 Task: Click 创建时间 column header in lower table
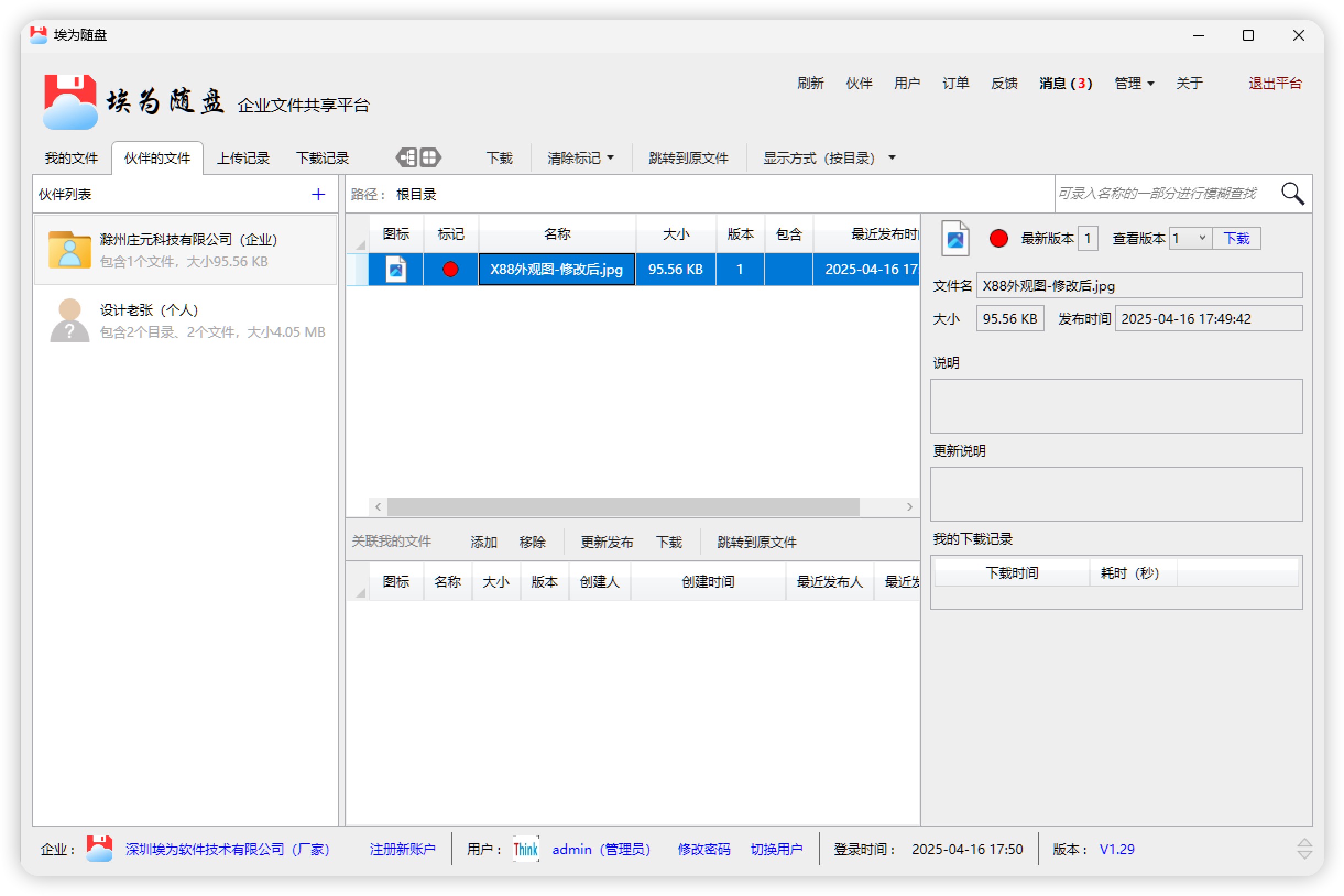coord(708,582)
